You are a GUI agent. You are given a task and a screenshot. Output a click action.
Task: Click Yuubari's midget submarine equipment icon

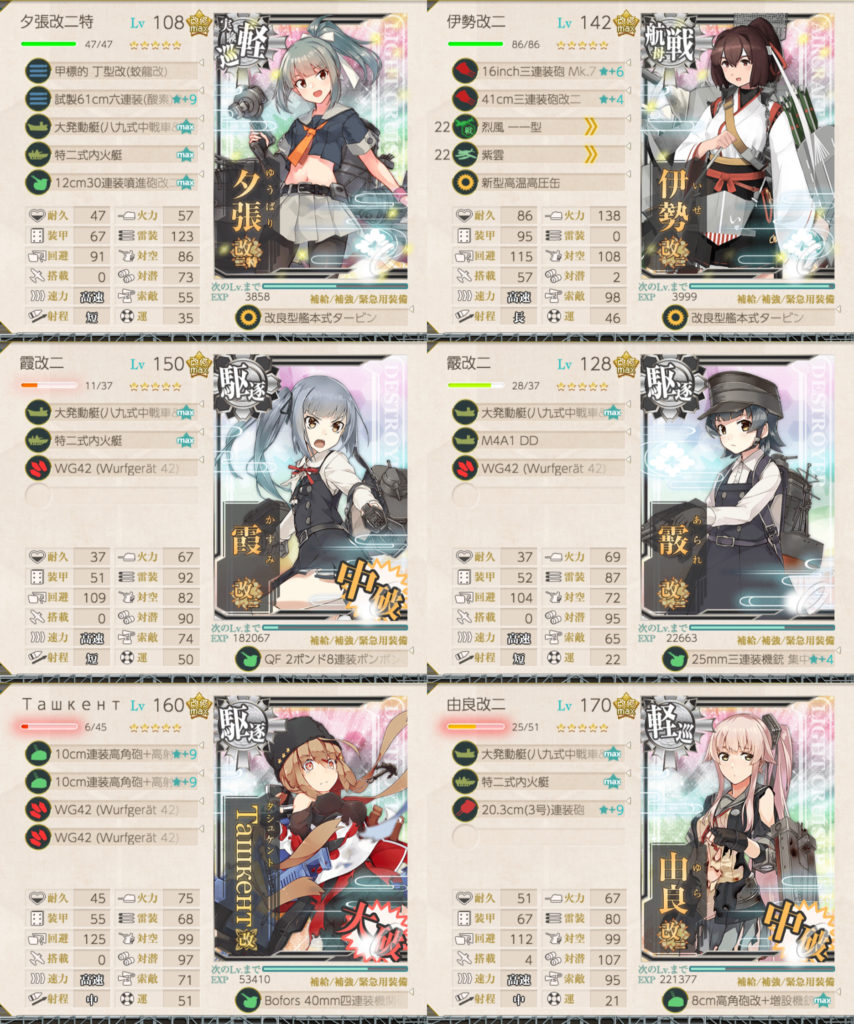[38, 71]
